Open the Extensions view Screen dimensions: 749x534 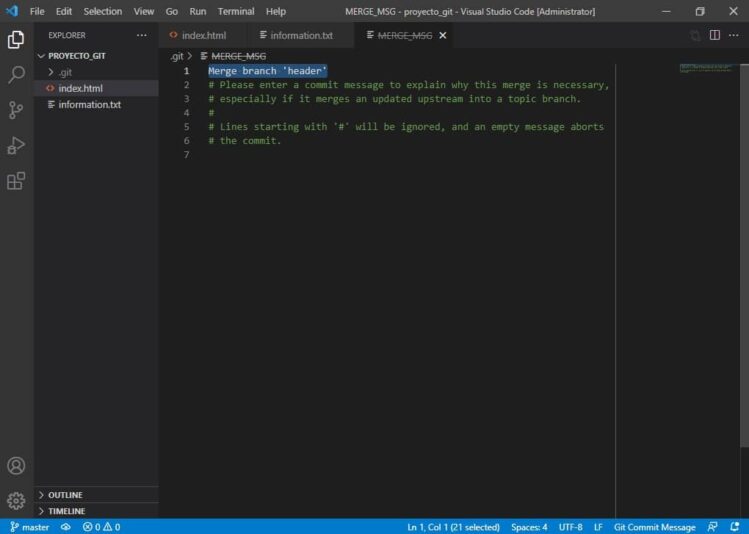[x=16, y=181]
